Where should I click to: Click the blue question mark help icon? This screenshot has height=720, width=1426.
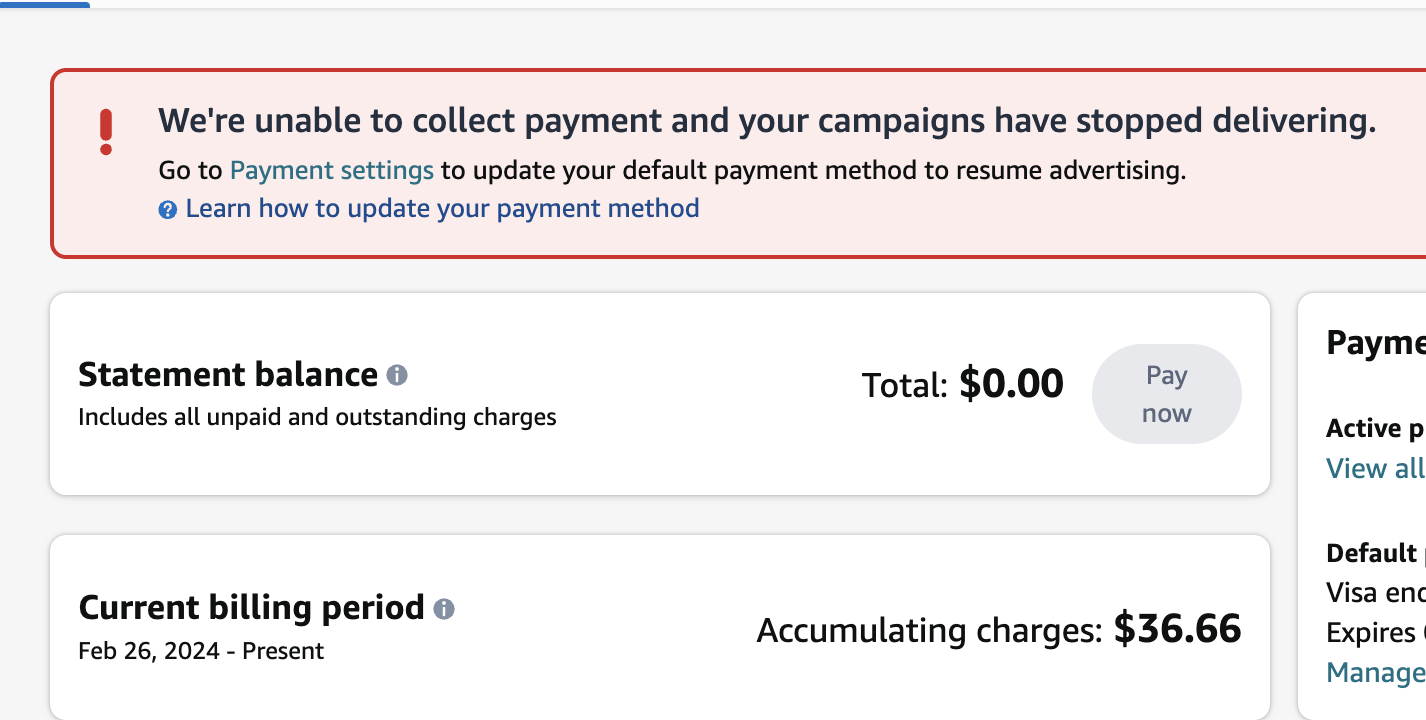[x=168, y=210]
